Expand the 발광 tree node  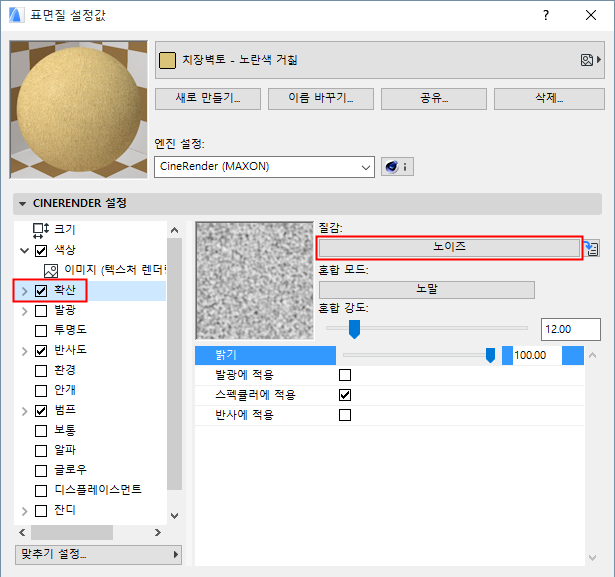pos(25,311)
